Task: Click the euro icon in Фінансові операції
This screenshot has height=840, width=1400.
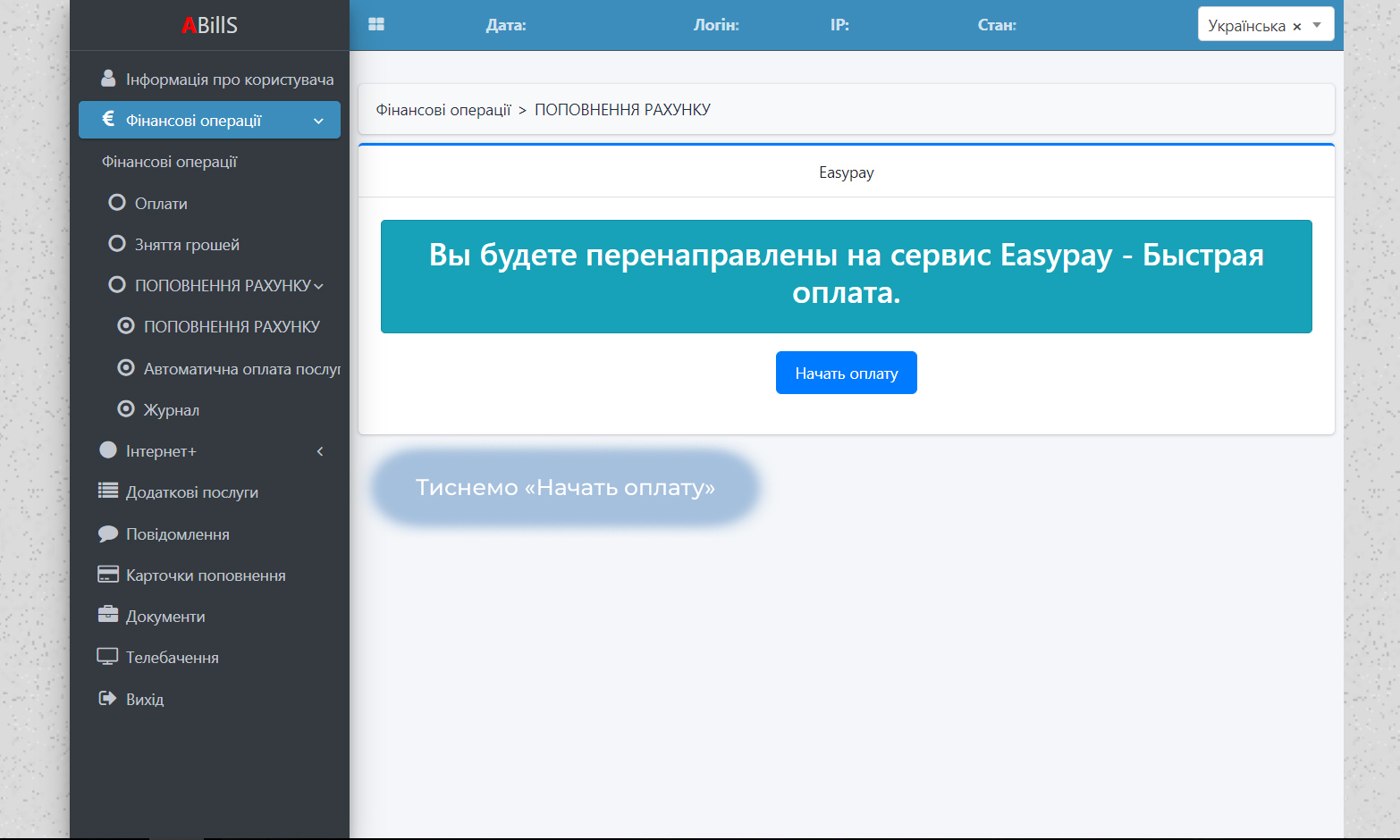Action: [108, 119]
